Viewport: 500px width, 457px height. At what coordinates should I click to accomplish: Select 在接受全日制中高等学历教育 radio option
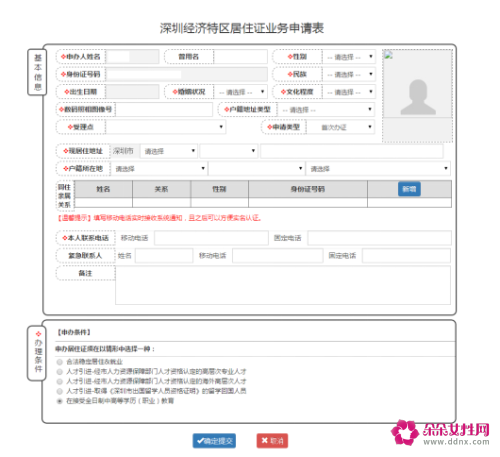[x=60, y=401]
